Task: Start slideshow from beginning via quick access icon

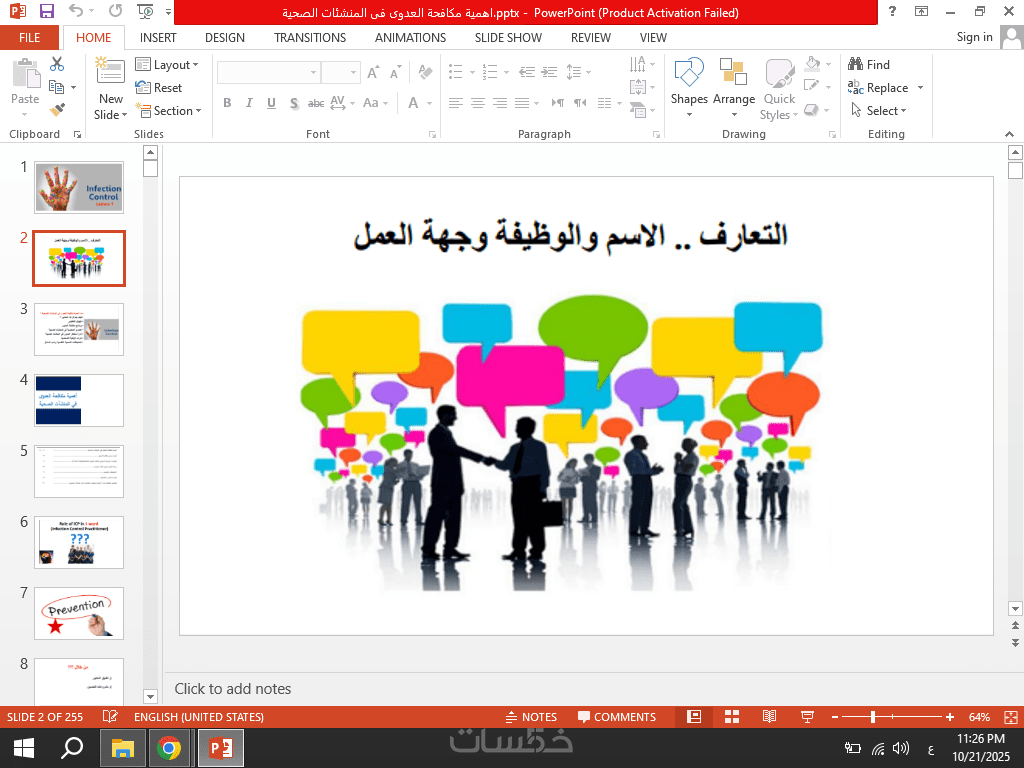Action: coord(145,11)
